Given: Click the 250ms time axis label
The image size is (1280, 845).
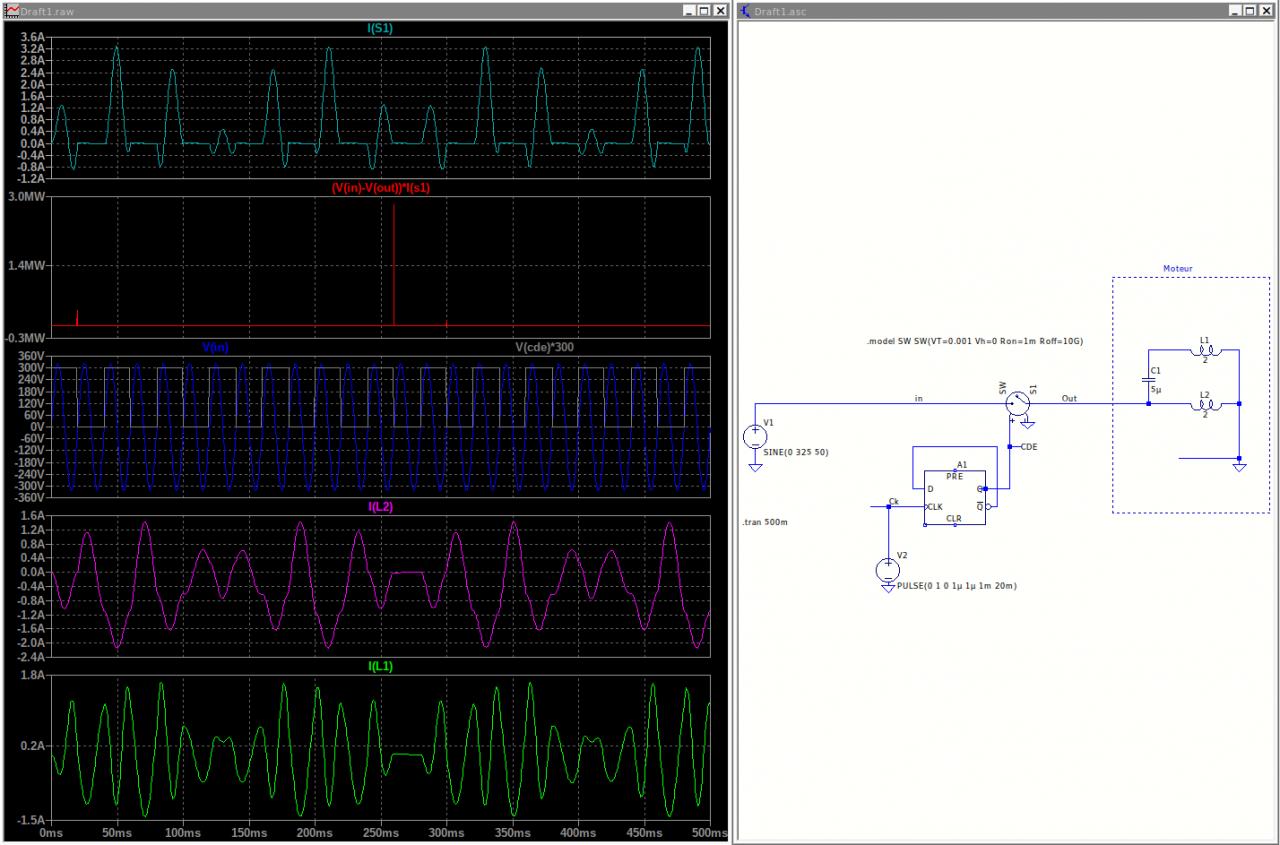Looking at the screenshot, I should 380,833.
